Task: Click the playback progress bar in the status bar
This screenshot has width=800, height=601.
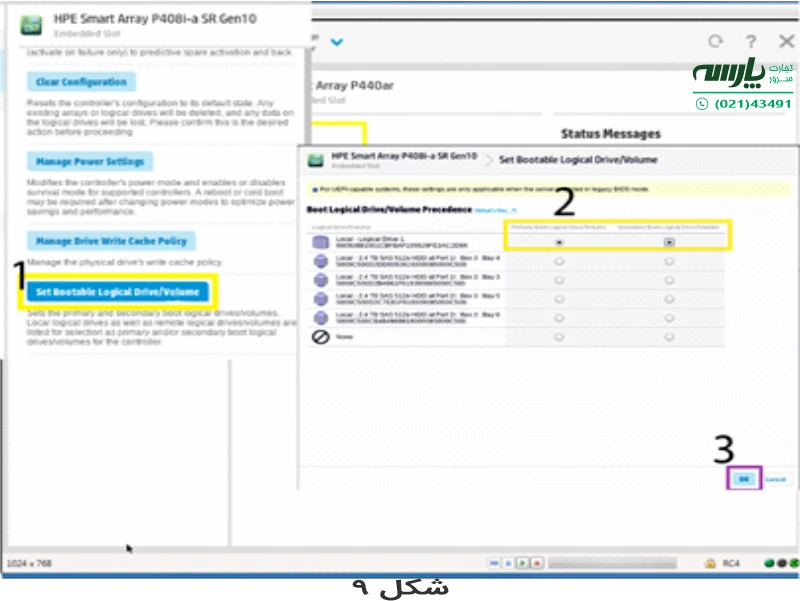Action: click(x=612, y=563)
